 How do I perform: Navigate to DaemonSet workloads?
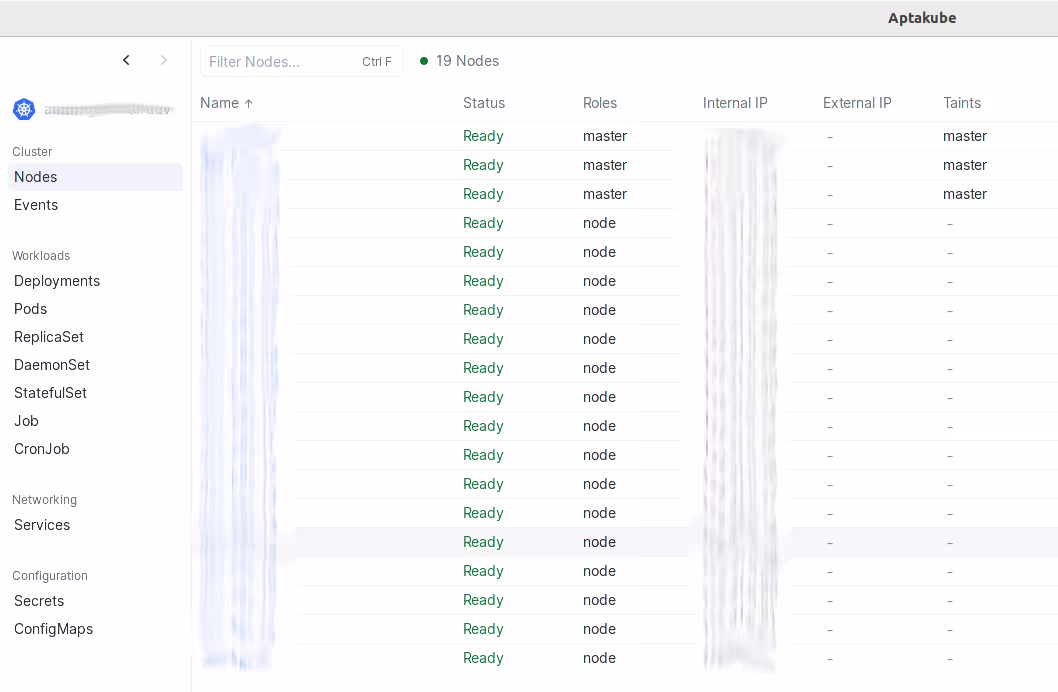click(52, 365)
